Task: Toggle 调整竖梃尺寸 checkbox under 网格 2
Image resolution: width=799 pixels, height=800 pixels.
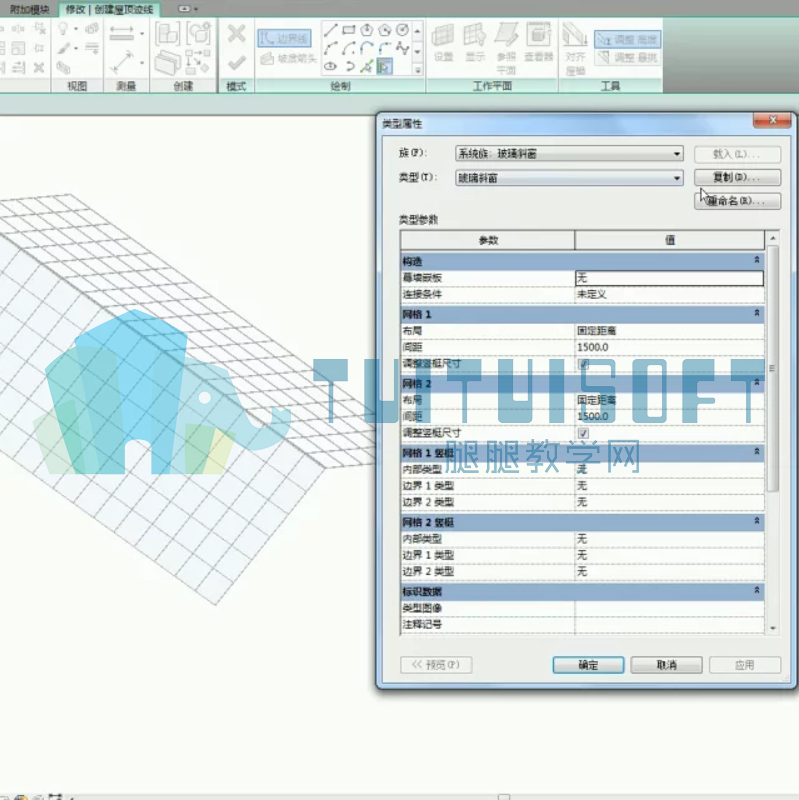Action: pyautogui.click(x=583, y=433)
